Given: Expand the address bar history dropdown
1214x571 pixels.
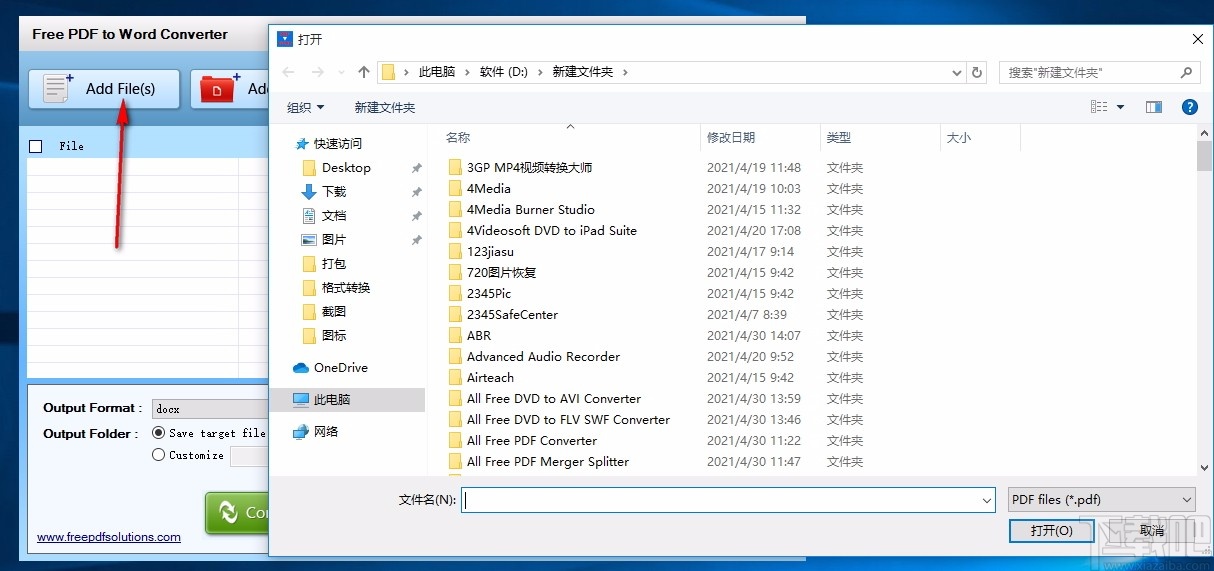Looking at the screenshot, I should tap(957, 72).
